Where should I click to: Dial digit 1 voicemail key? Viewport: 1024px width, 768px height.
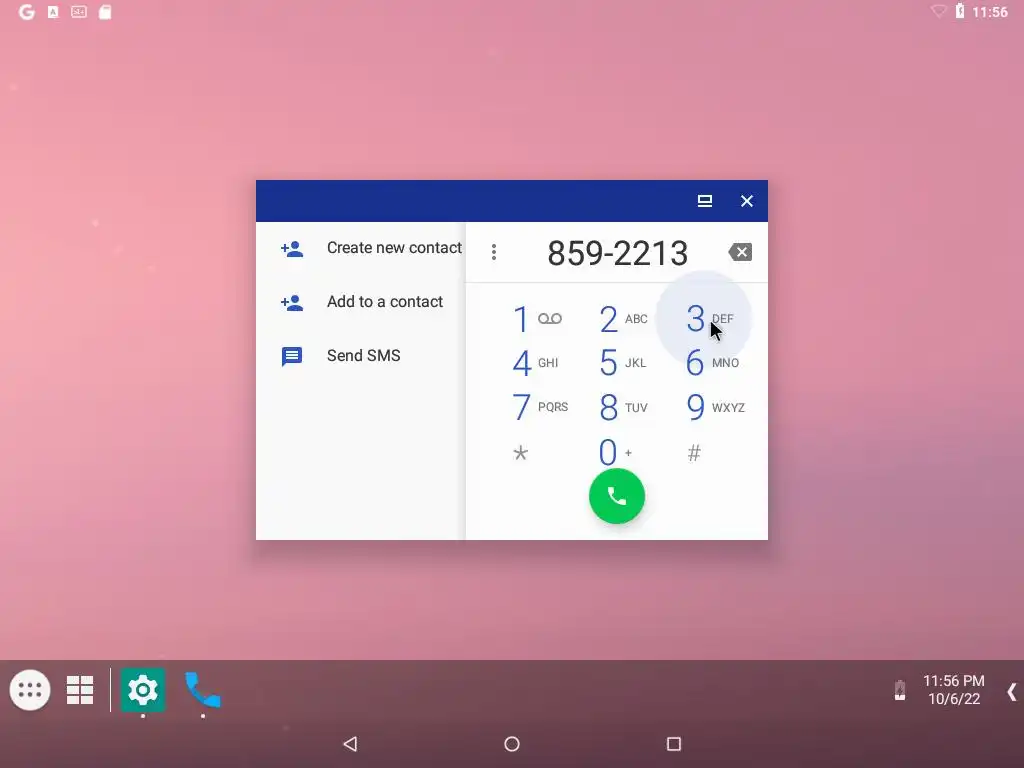point(536,319)
